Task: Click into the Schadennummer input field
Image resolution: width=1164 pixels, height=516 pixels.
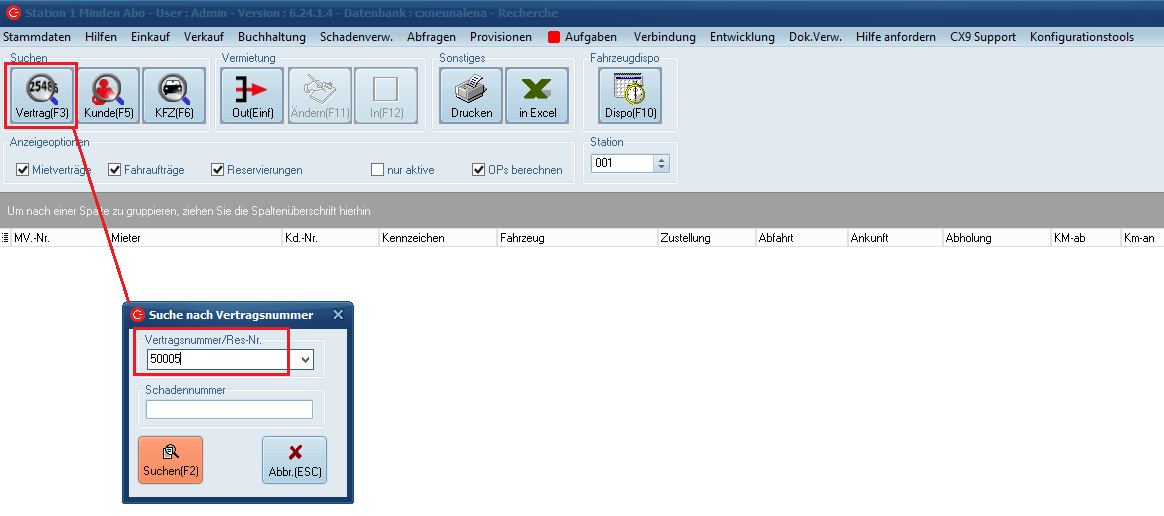Action: coord(229,409)
